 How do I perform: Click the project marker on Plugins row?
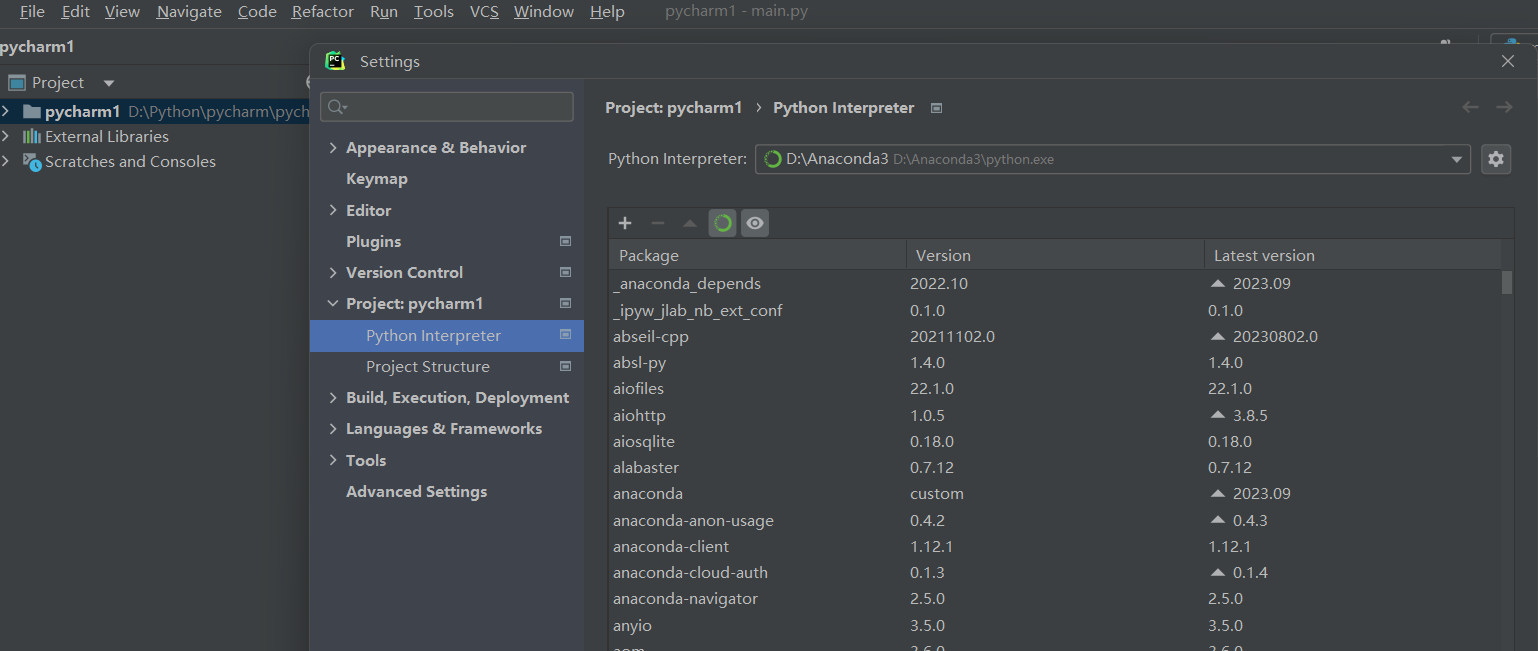[565, 241]
